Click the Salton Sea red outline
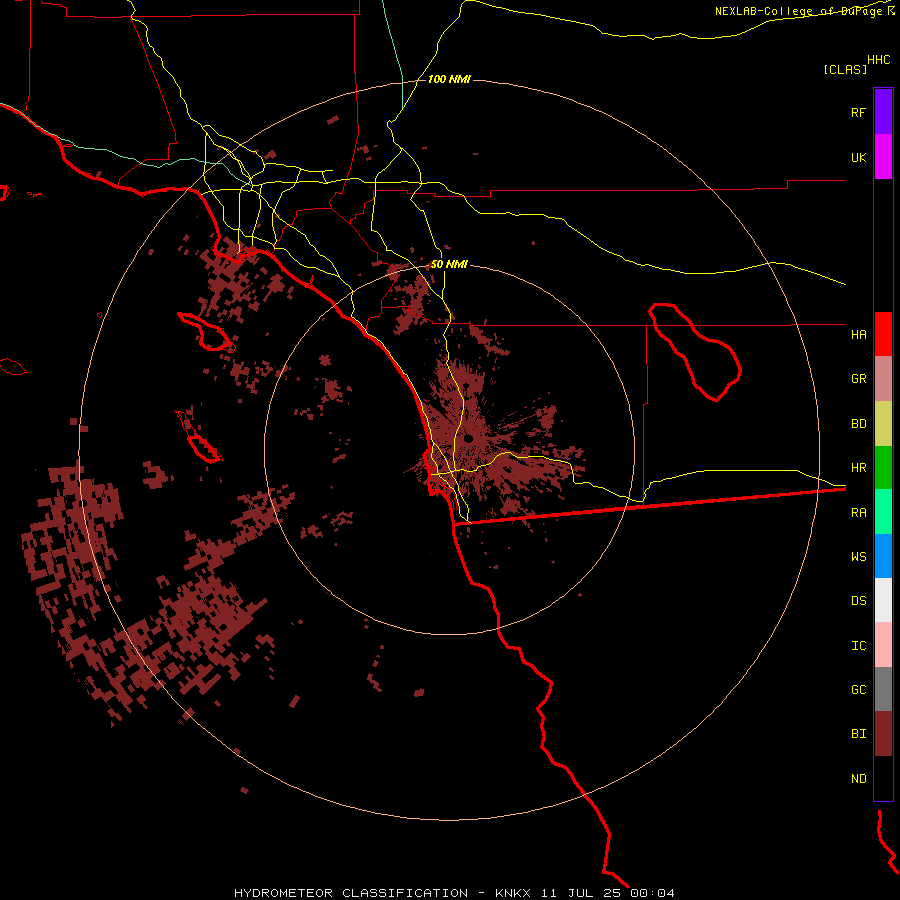This screenshot has height=900, width=900. point(695,352)
